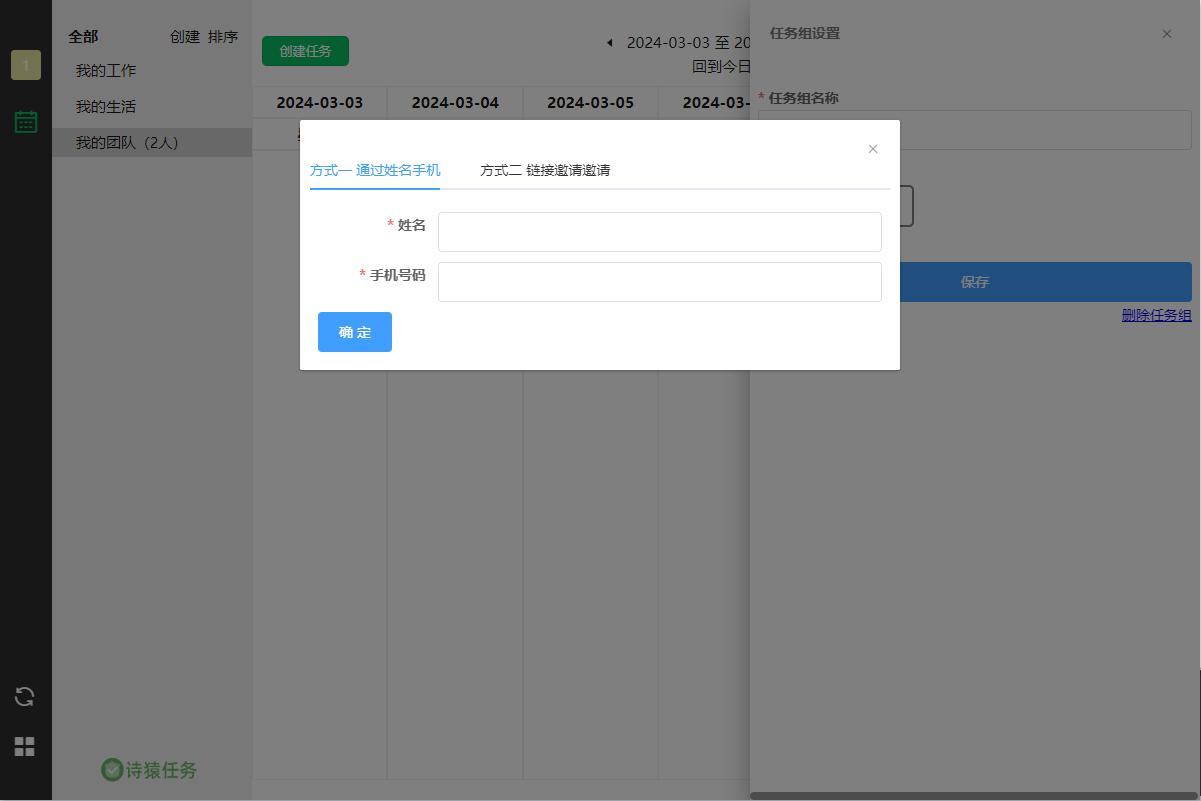Click the calendar icon in left sidebar
Image resolution: width=1201 pixels, height=801 pixels.
pos(26,122)
